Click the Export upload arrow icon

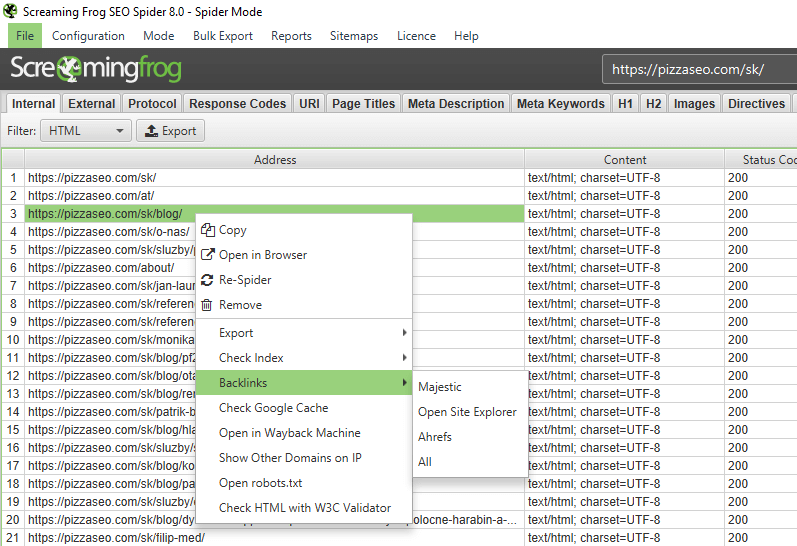point(151,131)
